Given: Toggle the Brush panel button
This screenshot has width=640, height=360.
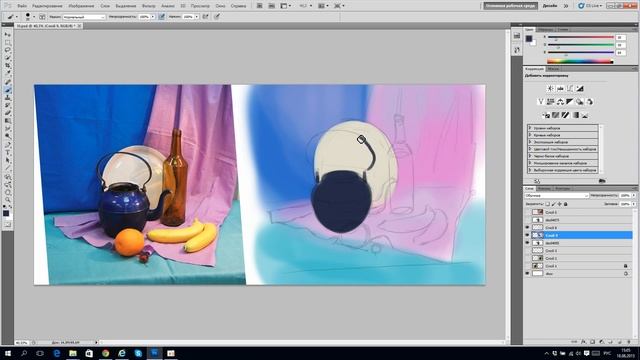Looking at the screenshot, I should click(42, 17).
